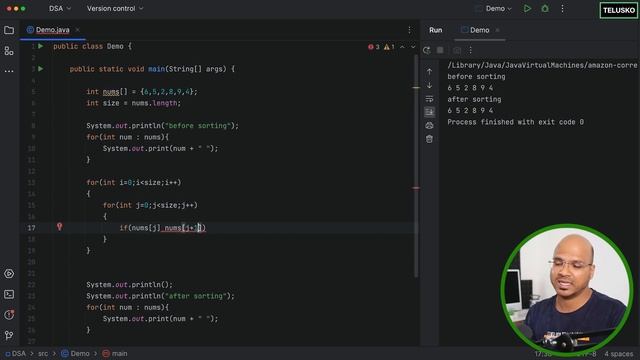Close the Demo run tab
Image resolution: width=640 pixels, height=360 pixels.
pos(497,30)
